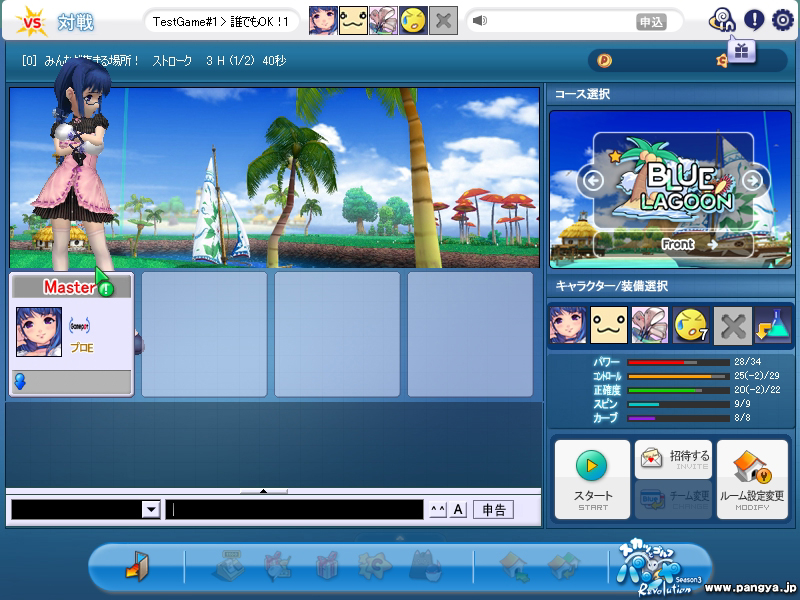Choose character portrait in equipment panel

coord(568,325)
